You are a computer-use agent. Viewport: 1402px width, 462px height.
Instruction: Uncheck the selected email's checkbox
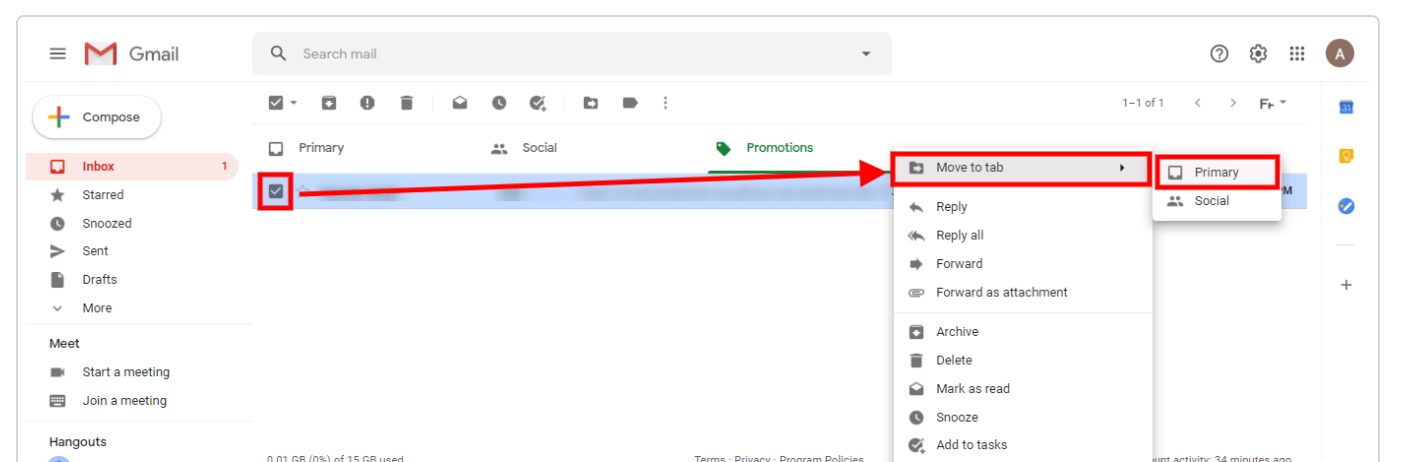pyautogui.click(x=276, y=191)
